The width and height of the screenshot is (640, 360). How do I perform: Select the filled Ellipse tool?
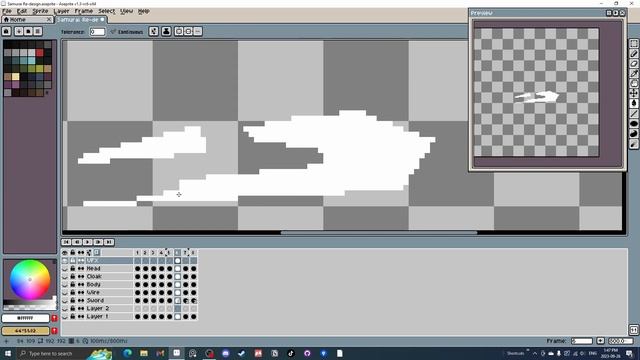[x=633, y=123]
